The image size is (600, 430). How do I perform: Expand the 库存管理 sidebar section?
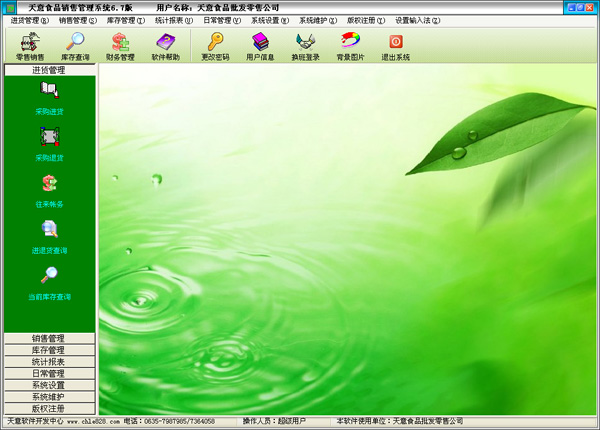49,351
